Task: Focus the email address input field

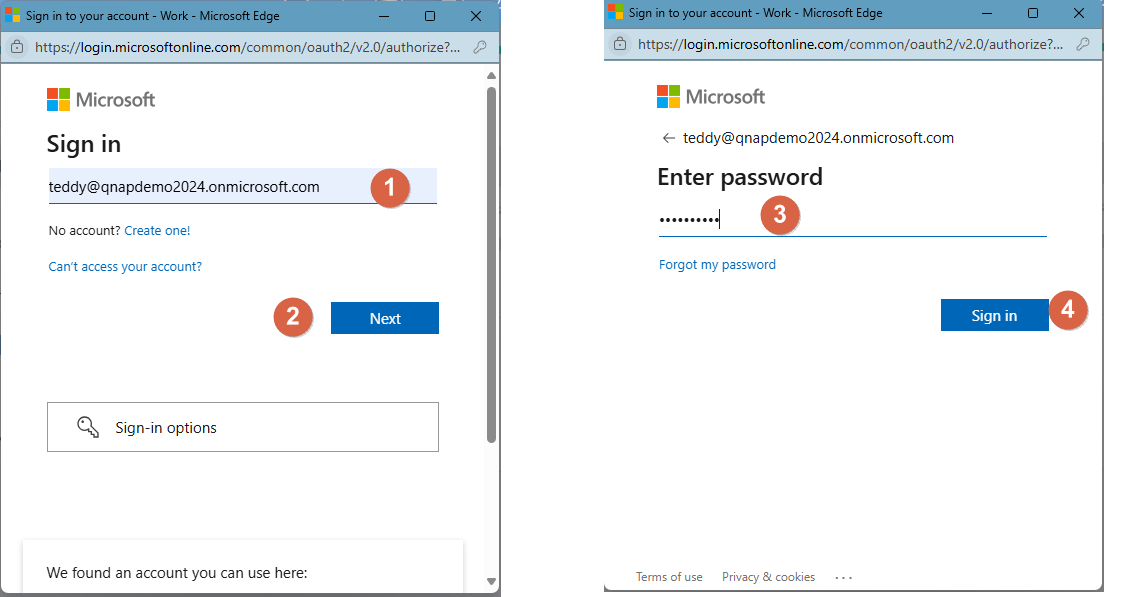Action: (200, 187)
